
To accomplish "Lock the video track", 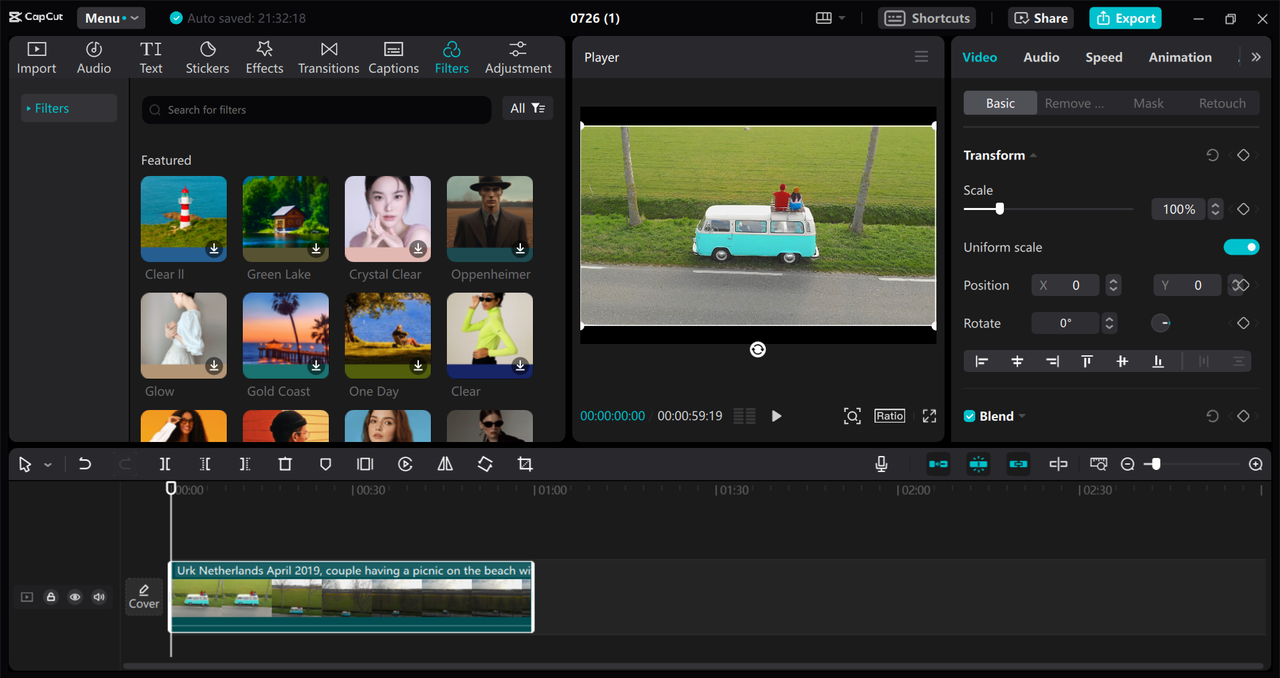I will pyautogui.click(x=51, y=597).
